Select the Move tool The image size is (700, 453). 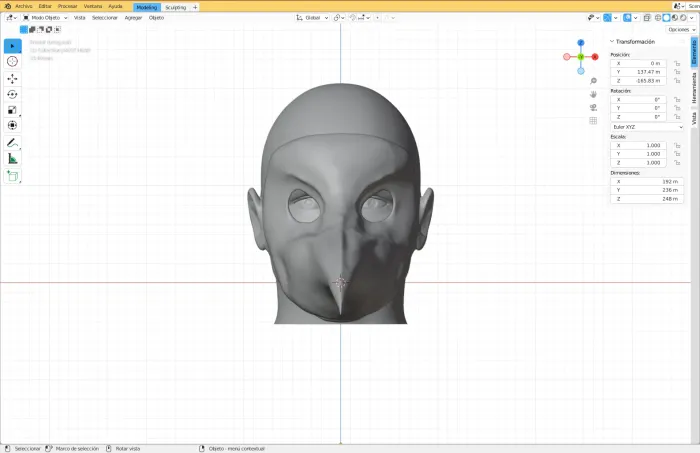12,79
